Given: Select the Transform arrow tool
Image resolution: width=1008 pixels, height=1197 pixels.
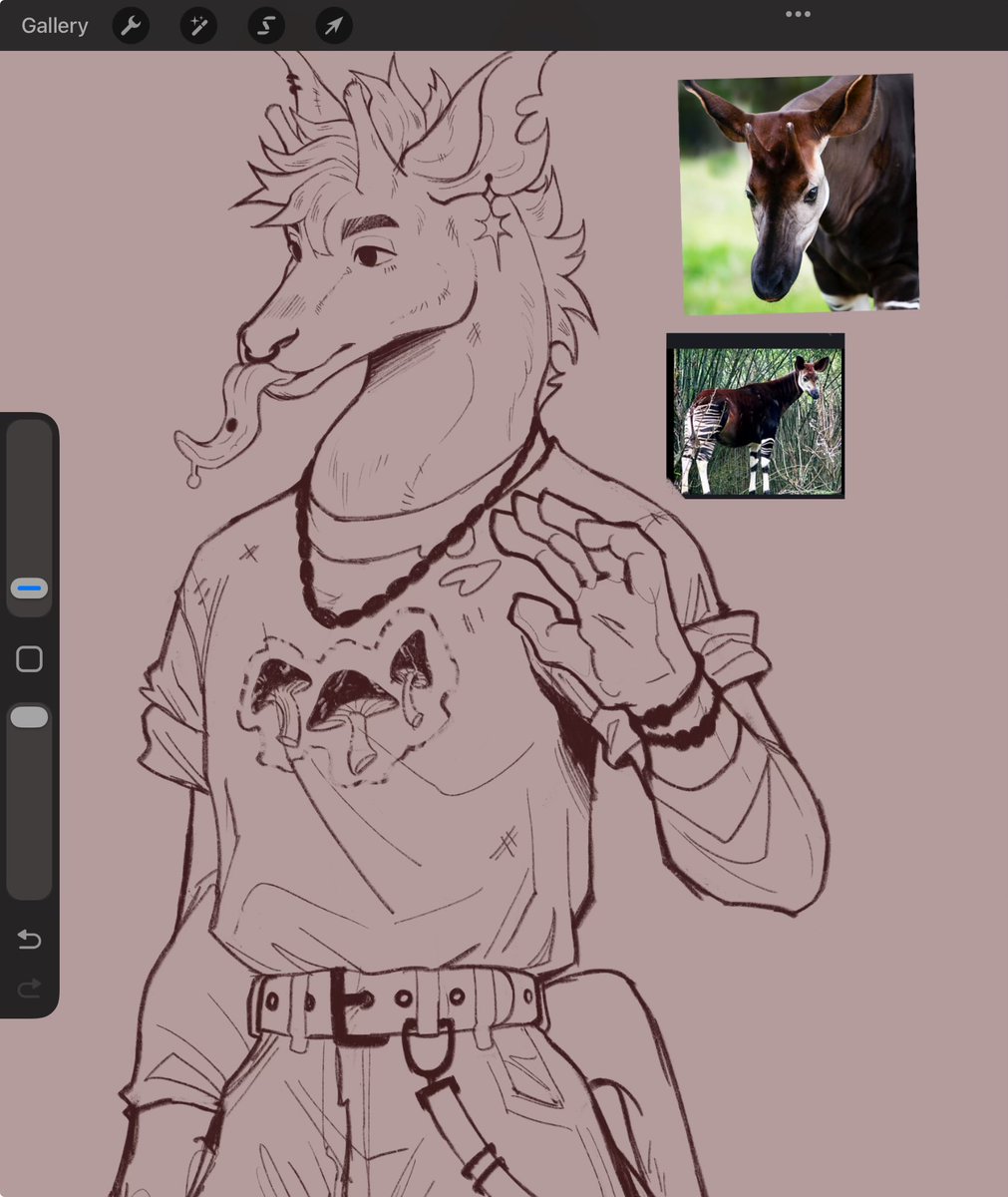Looking at the screenshot, I should [x=334, y=25].
